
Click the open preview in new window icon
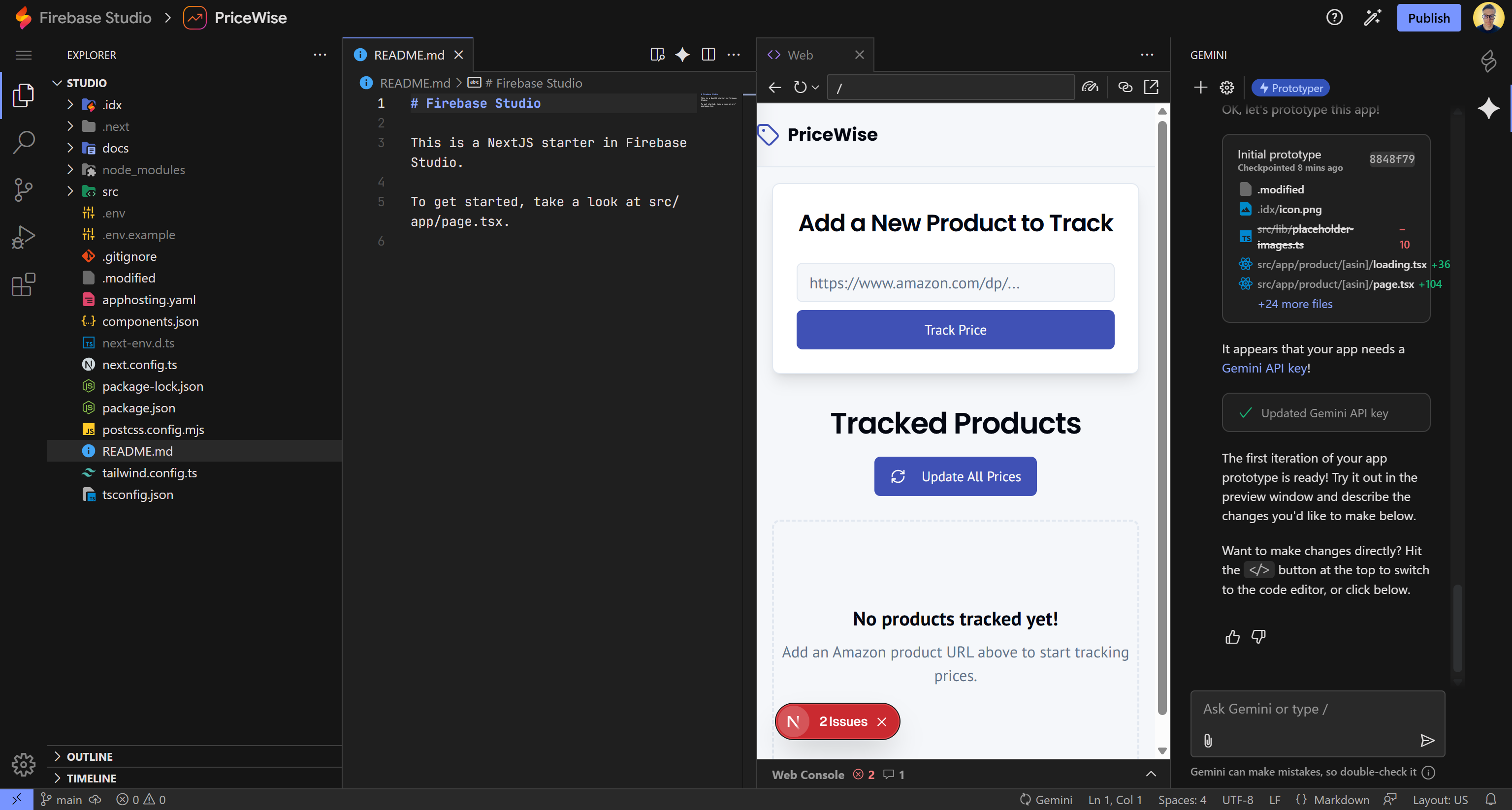click(x=1151, y=88)
